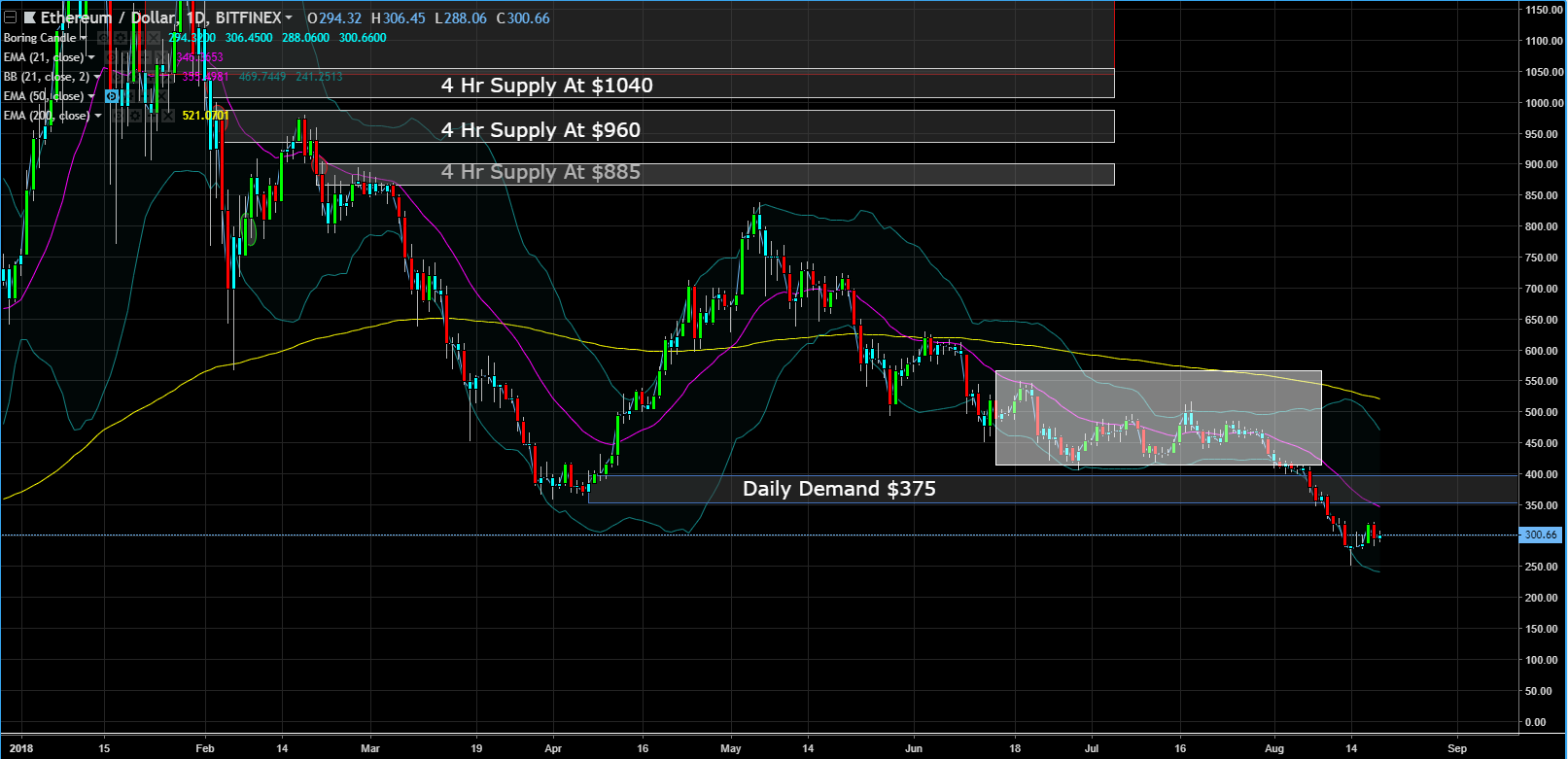Click the close price value C300.66
The height and width of the screenshot is (759, 1568).
coord(523,17)
